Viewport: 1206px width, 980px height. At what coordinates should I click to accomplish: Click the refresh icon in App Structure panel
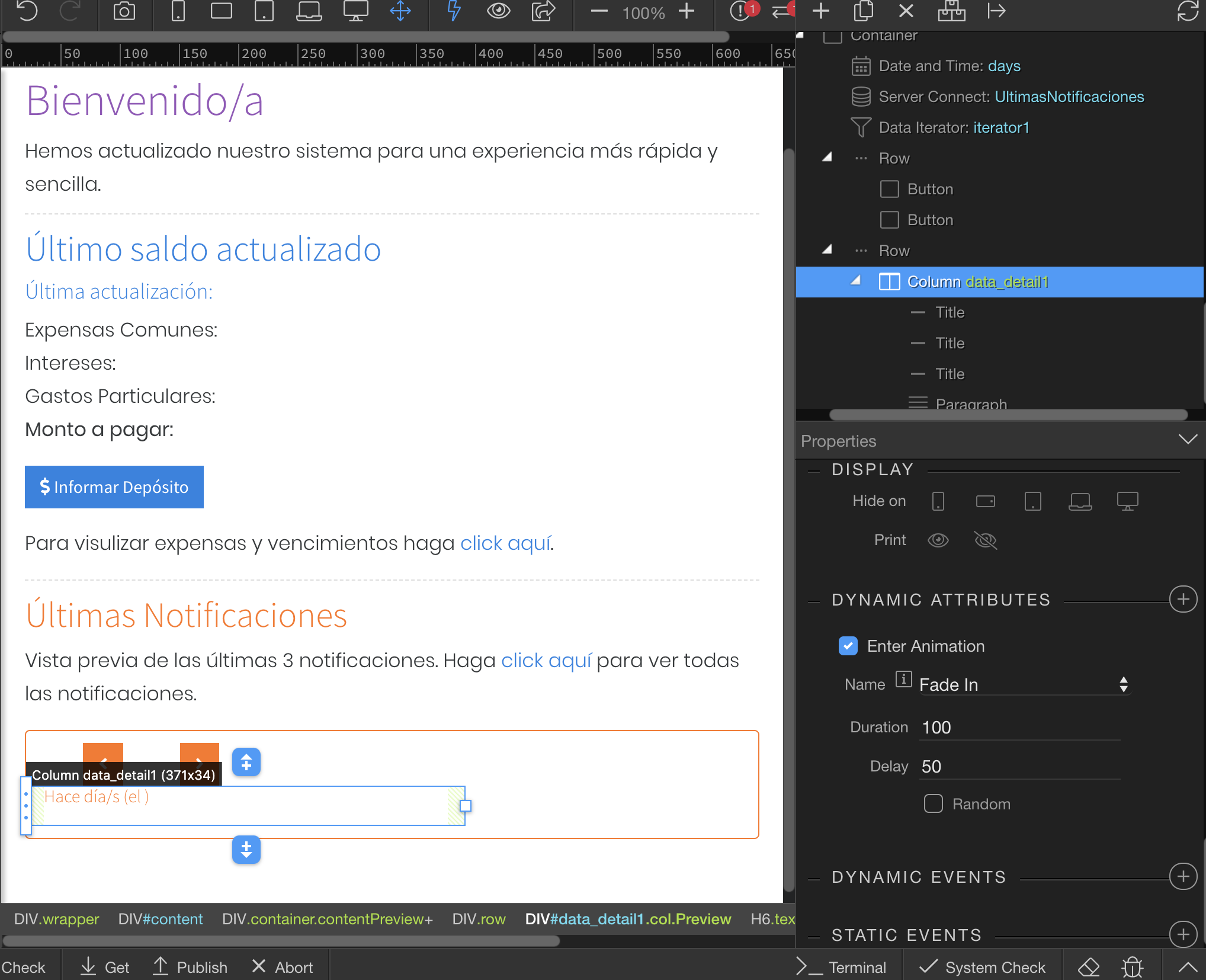(x=1188, y=11)
